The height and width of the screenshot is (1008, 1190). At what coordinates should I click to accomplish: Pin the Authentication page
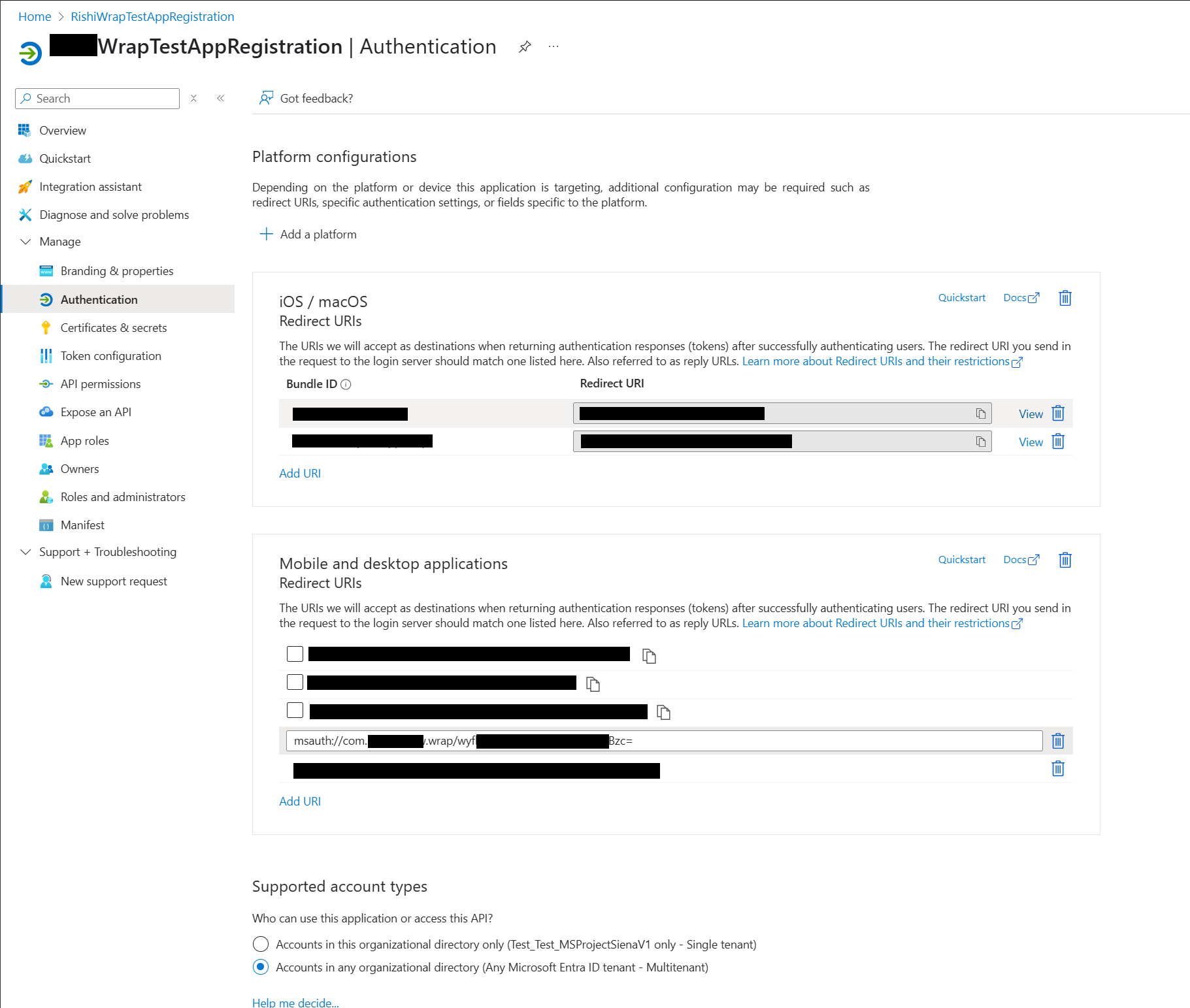(x=525, y=46)
